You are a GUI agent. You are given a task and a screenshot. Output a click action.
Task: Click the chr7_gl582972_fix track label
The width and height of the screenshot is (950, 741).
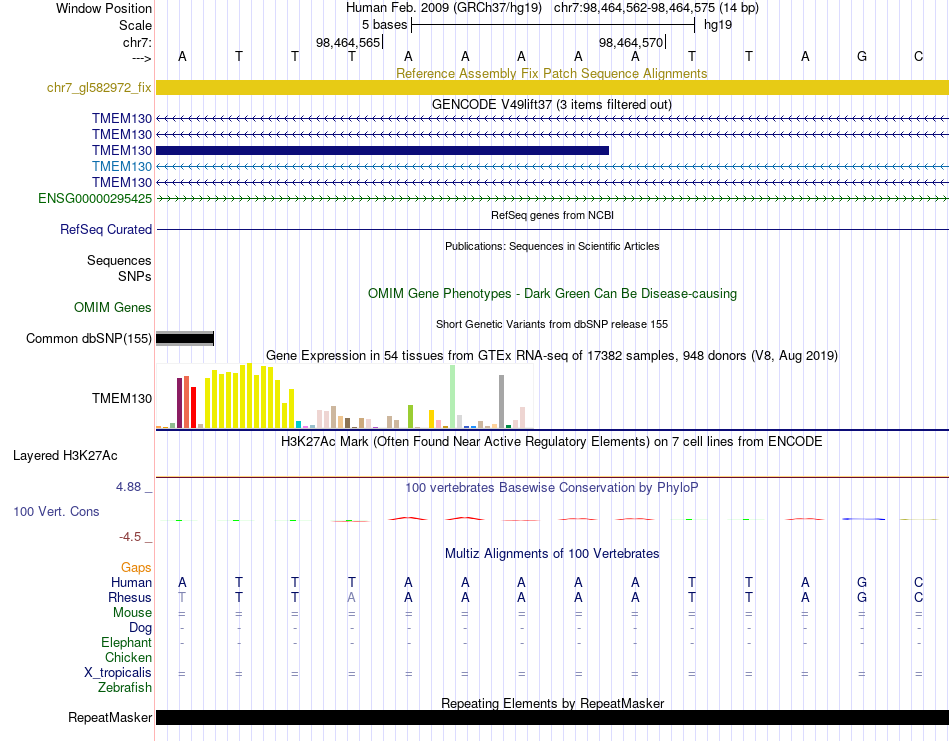(x=99, y=87)
